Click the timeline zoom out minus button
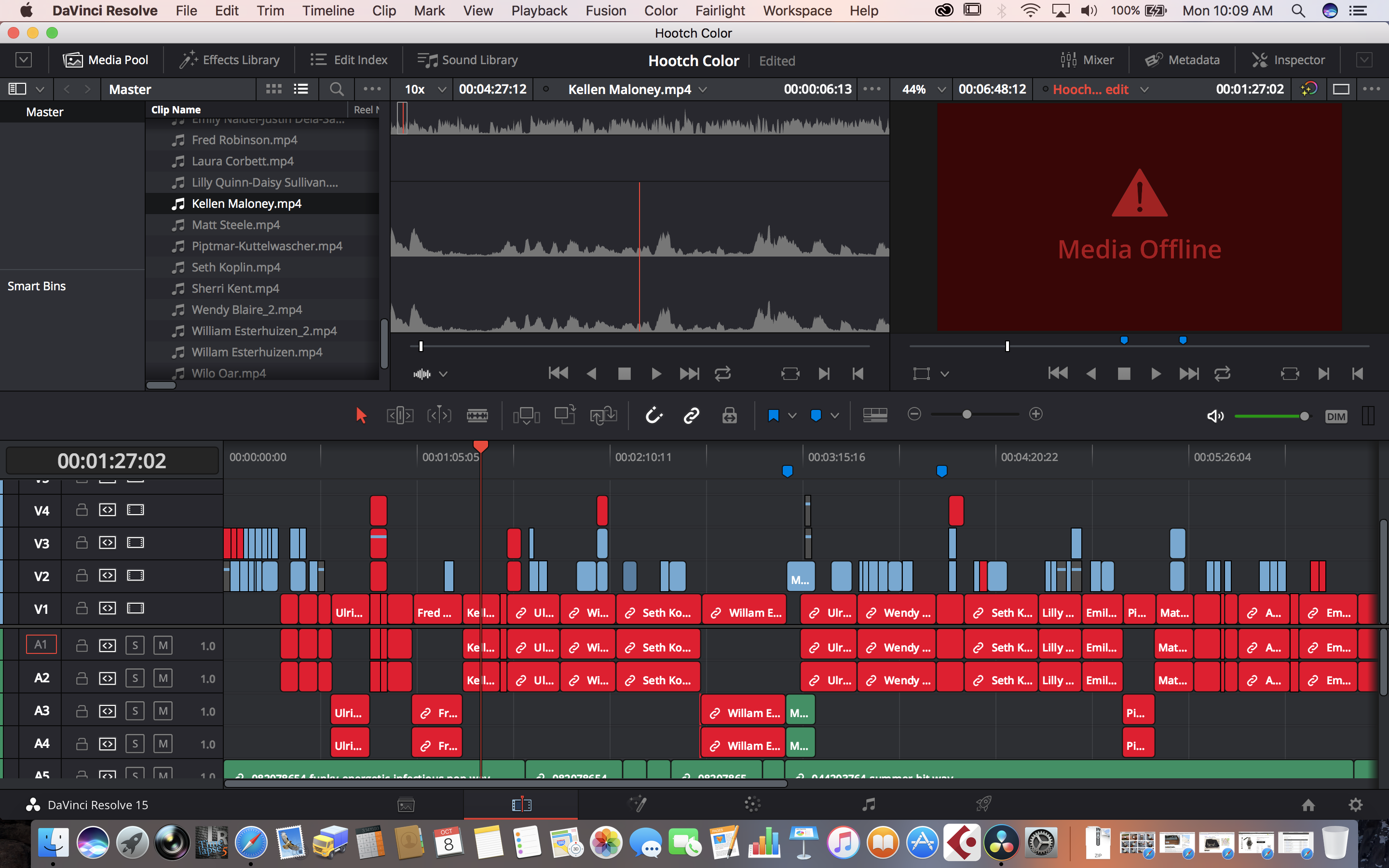Screen dimensions: 1389x868 pyautogui.click(x=914, y=414)
